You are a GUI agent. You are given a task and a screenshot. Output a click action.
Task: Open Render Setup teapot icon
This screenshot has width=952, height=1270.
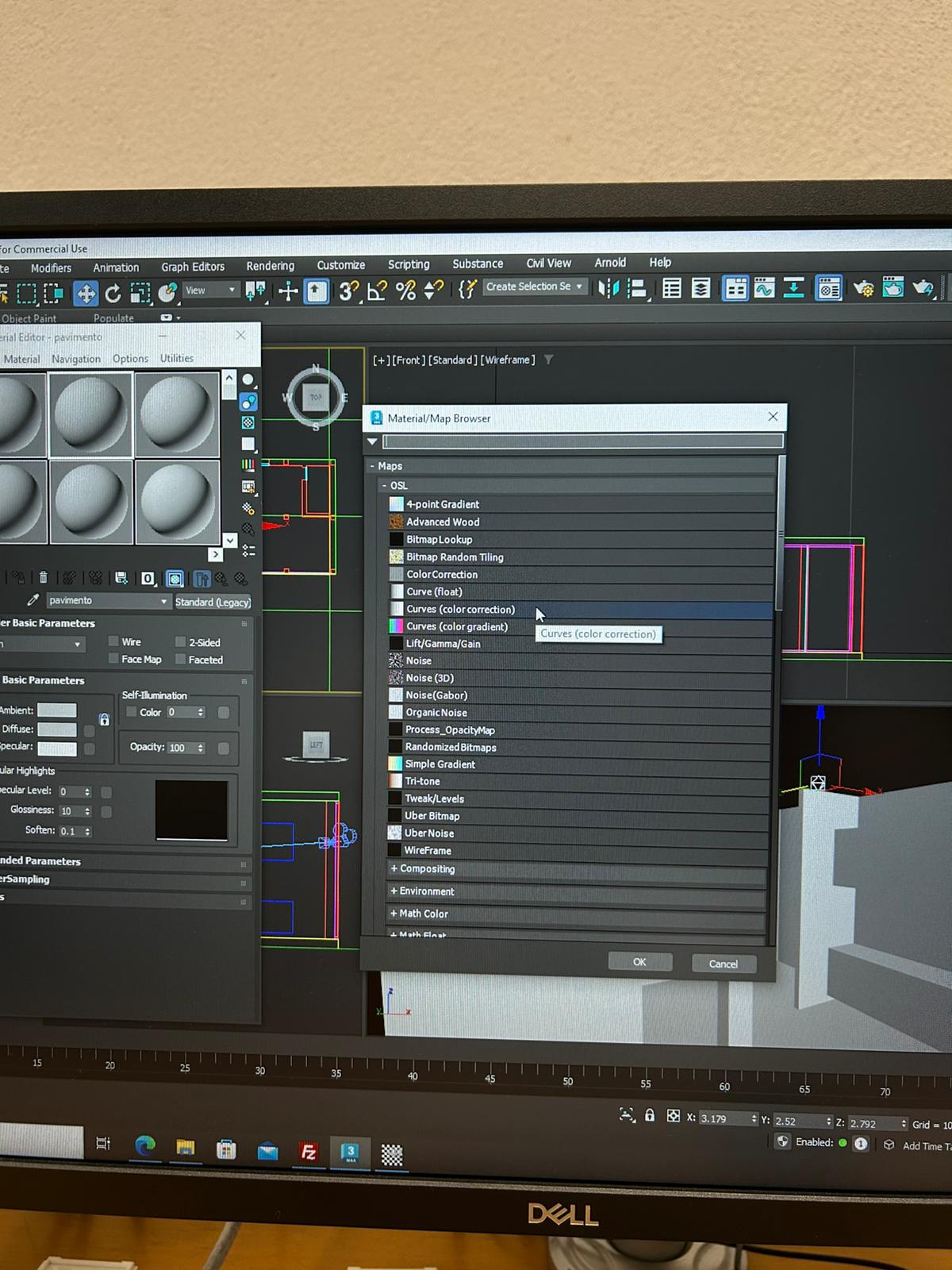[x=863, y=288]
